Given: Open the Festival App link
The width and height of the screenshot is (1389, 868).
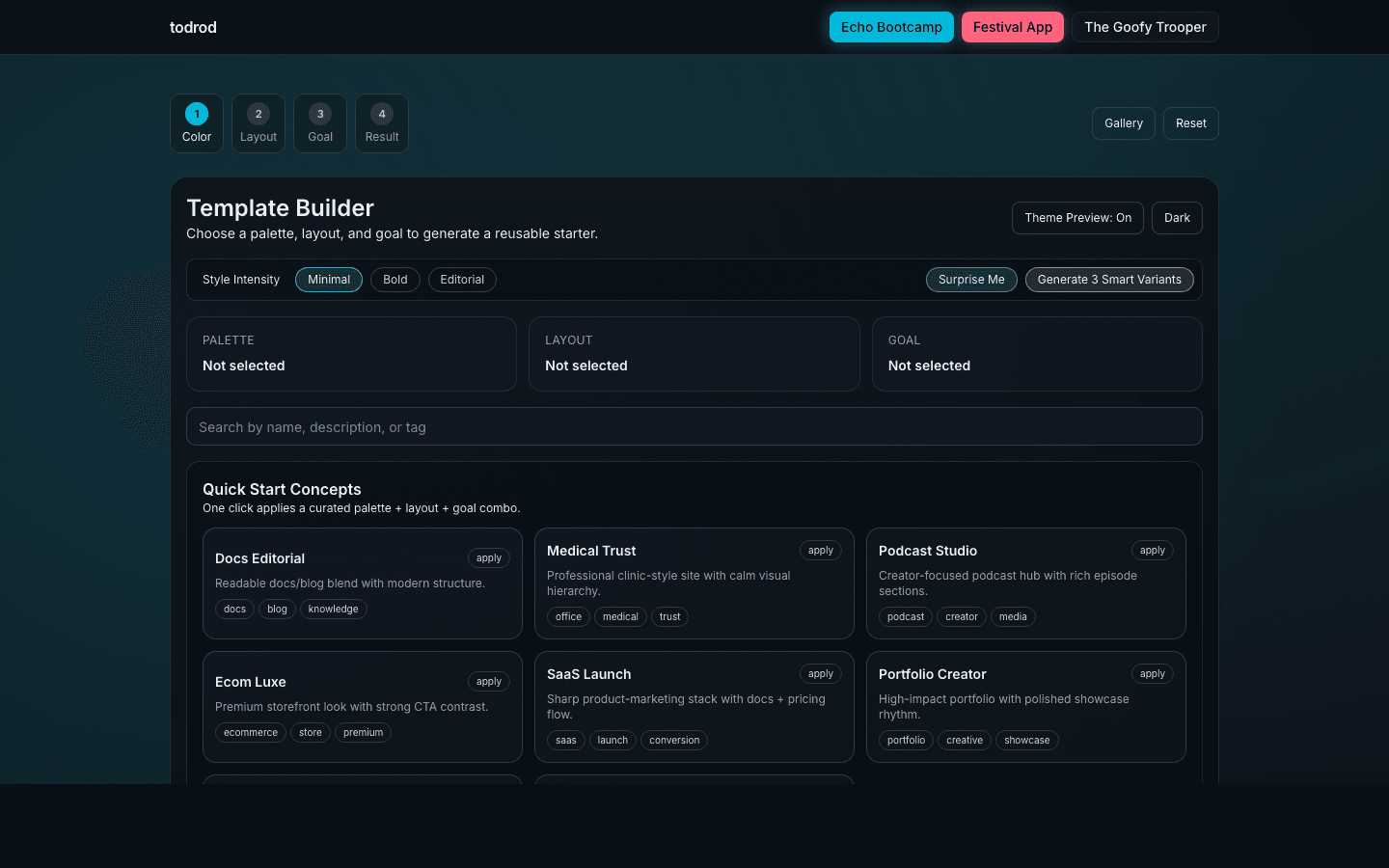Looking at the screenshot, I should tap(1013, 27).
